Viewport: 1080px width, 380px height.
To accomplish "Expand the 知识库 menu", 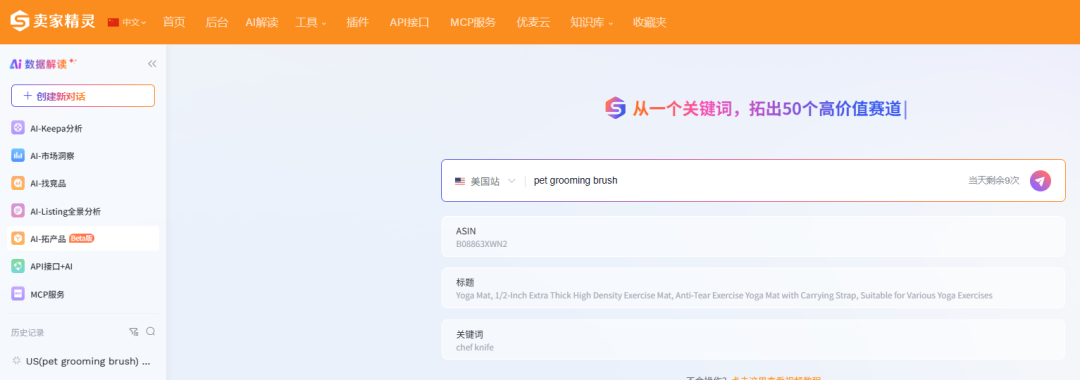I will coord(592,22).
